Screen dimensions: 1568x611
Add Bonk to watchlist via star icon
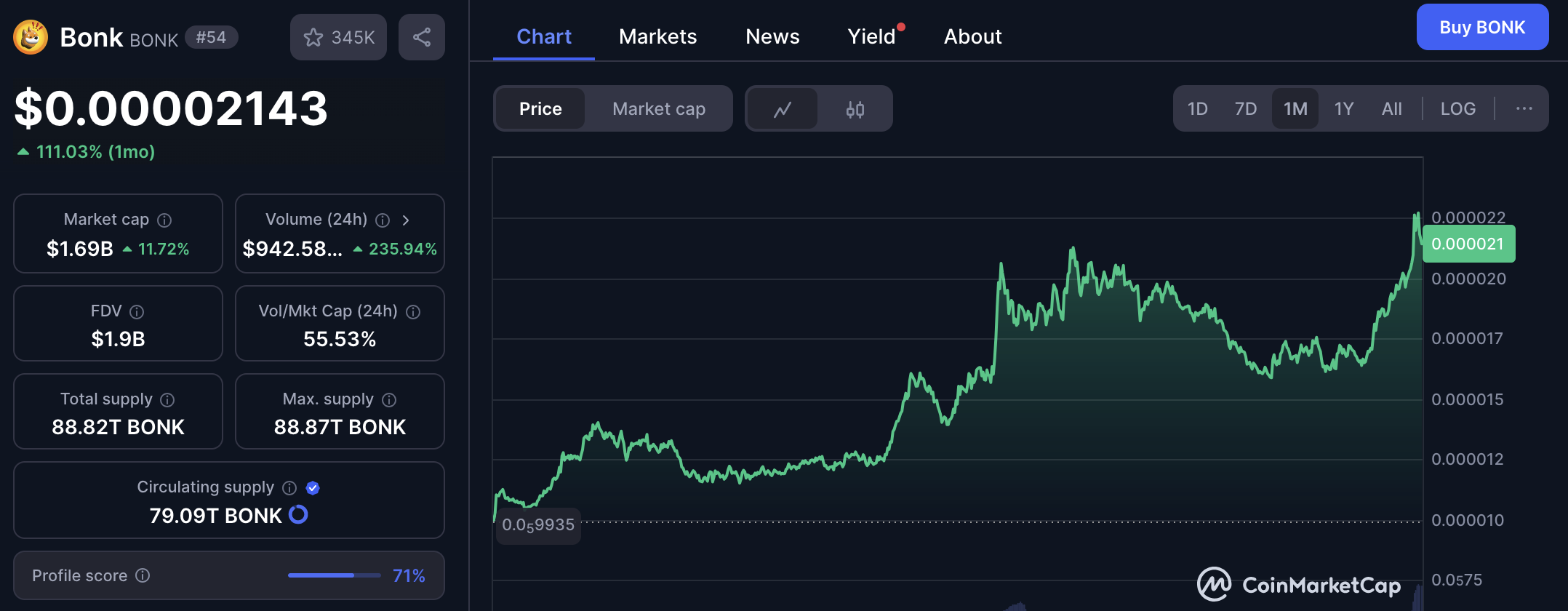313,37
